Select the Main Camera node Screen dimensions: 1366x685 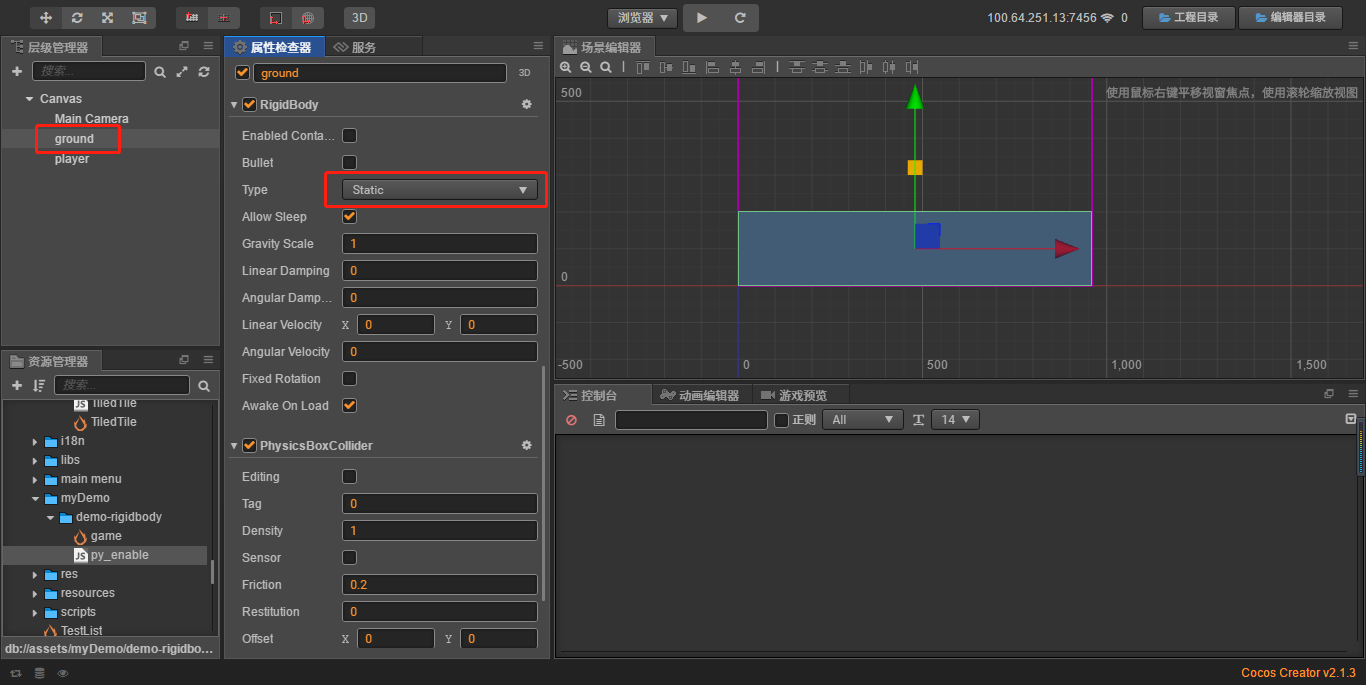(x=91, y=119)
